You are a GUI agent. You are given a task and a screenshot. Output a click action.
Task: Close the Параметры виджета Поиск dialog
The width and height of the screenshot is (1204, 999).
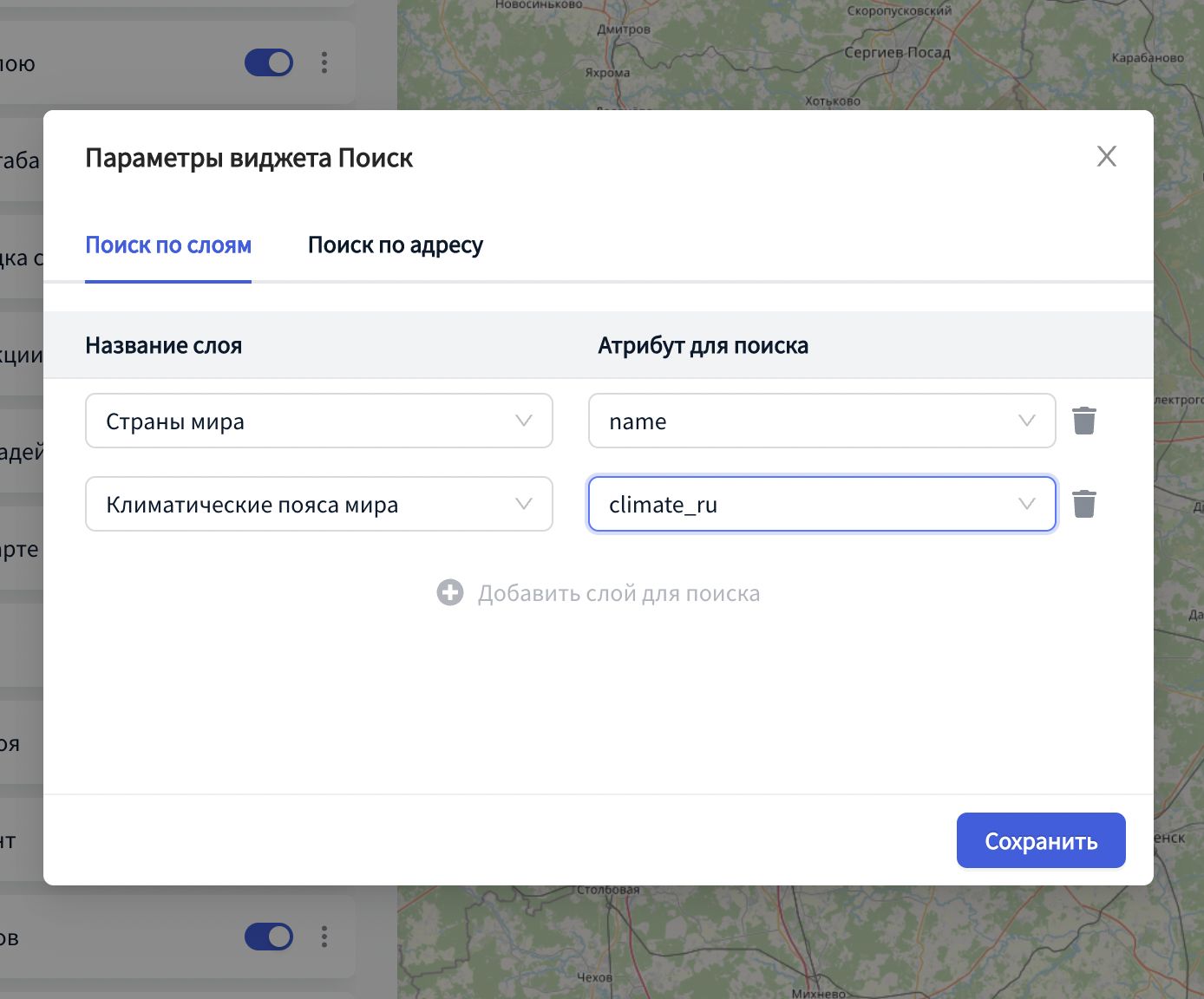[1106, 156]
